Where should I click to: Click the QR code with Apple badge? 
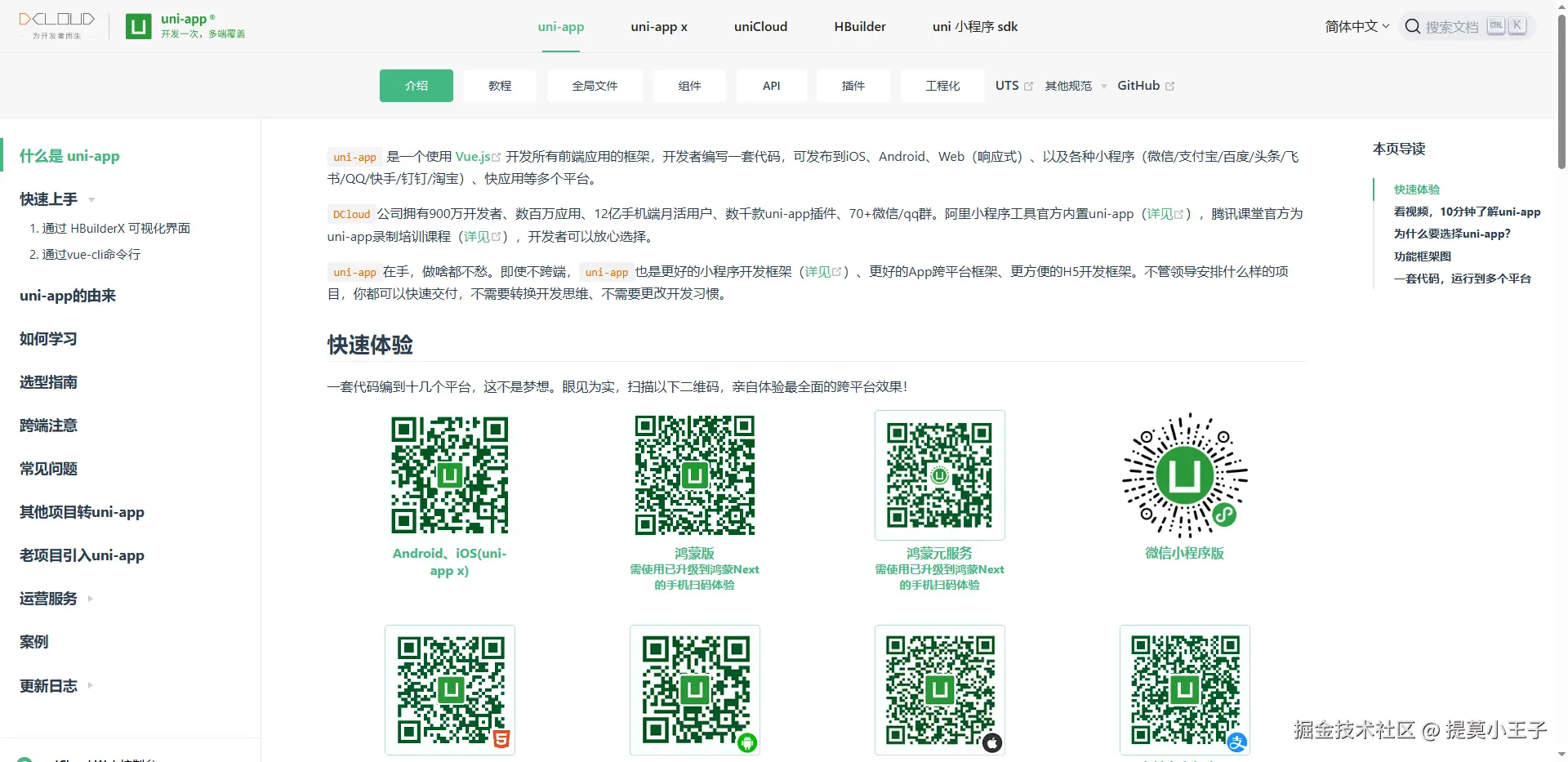[939, 690]
